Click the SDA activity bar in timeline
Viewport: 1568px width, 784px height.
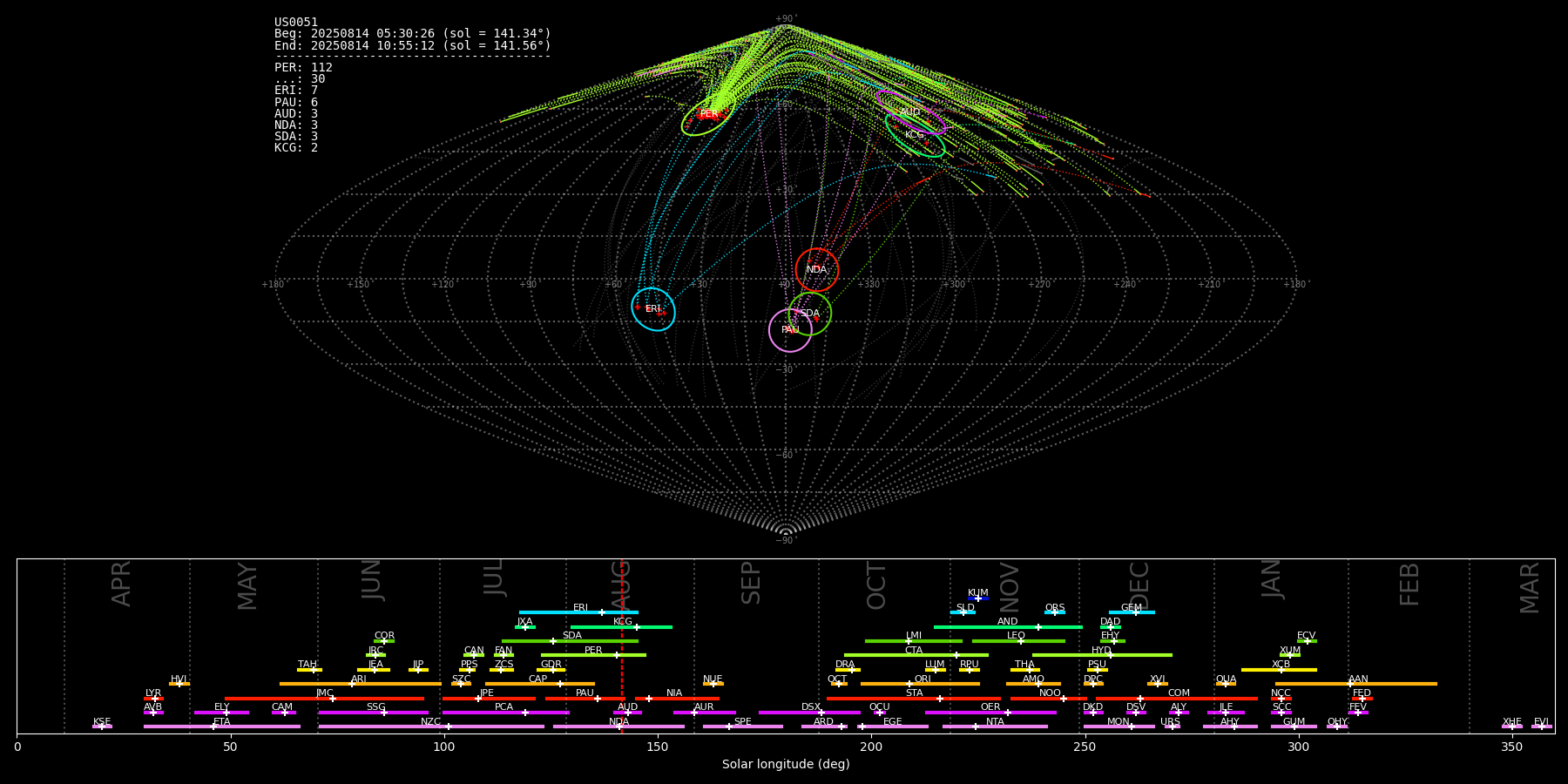[570, 641]
